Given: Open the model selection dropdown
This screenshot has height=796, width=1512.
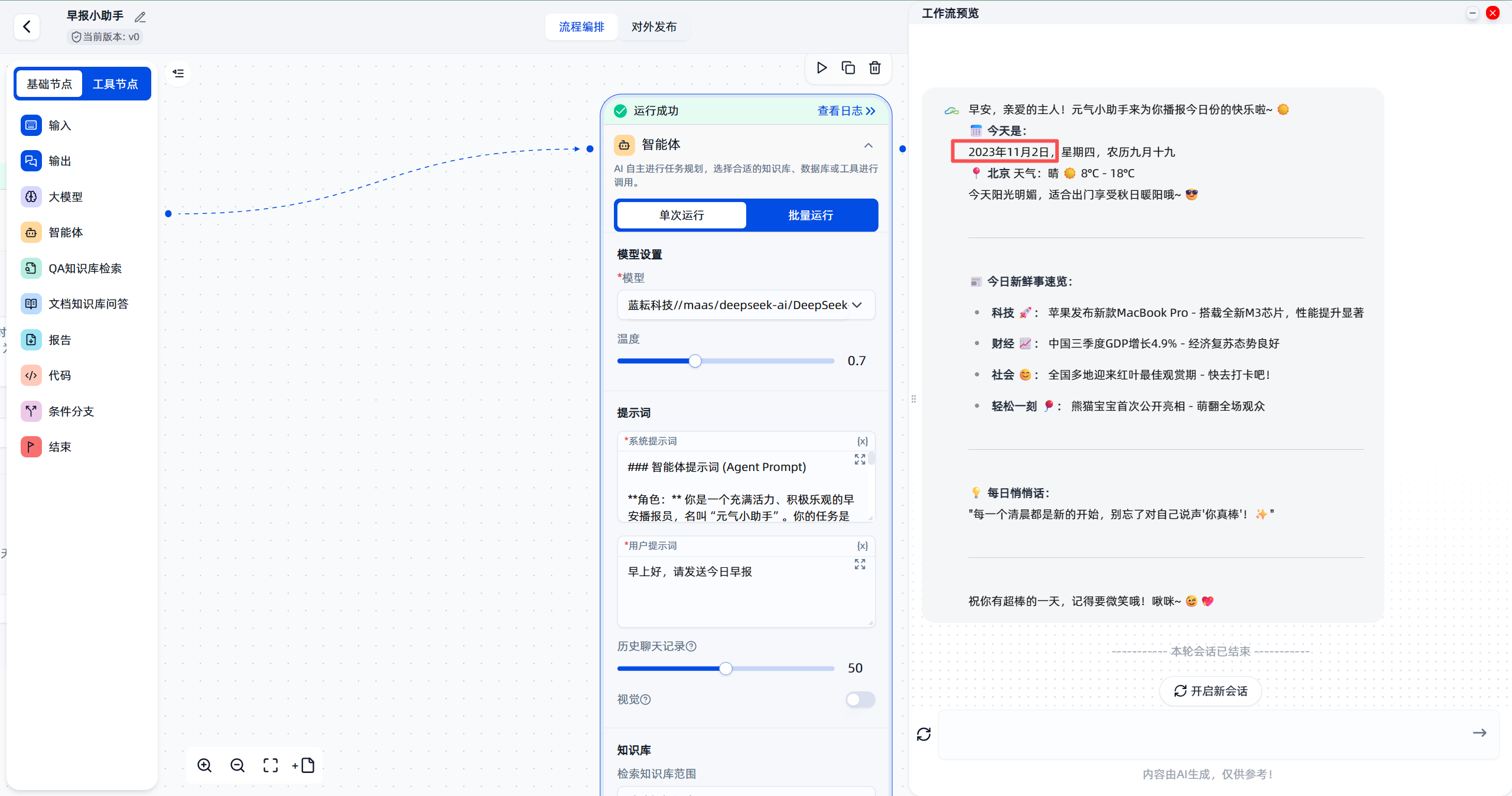Looking at the screenshot, I should (746, 305).
